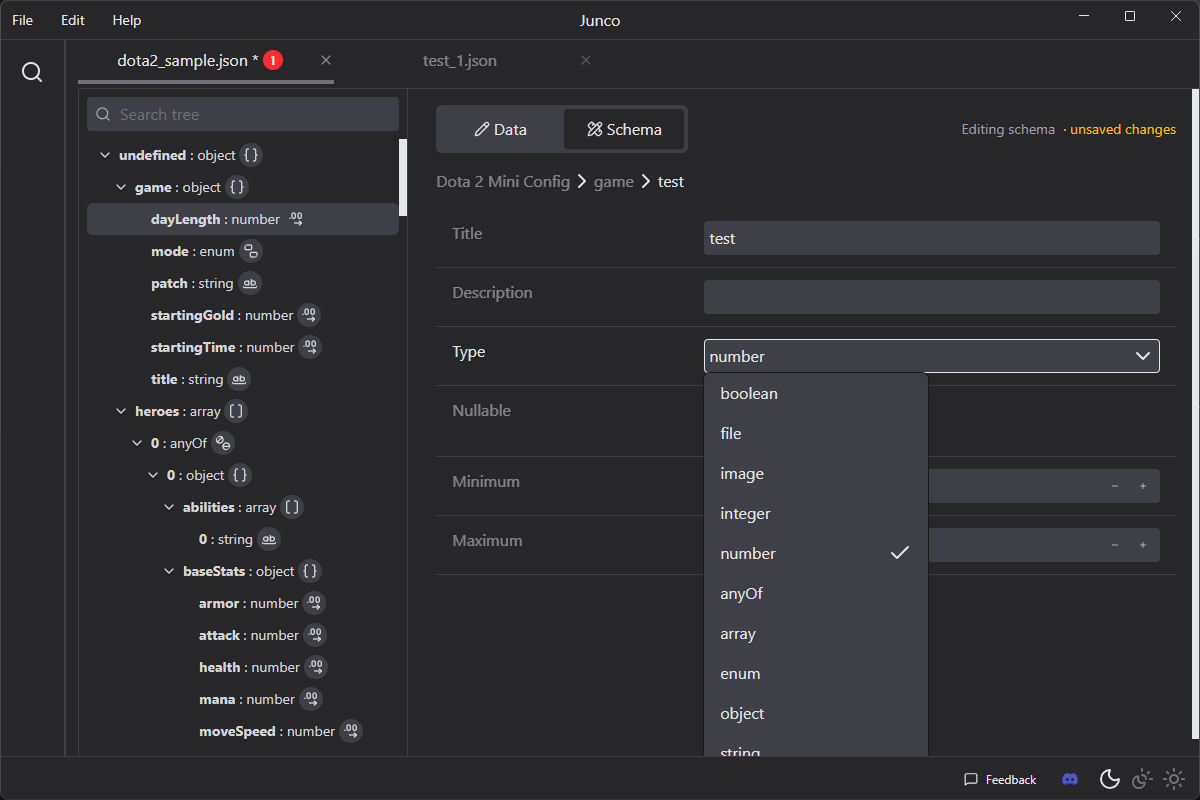1200x800 pixels.
Task: Click the object icon beside baseStats
Action: 310,571
